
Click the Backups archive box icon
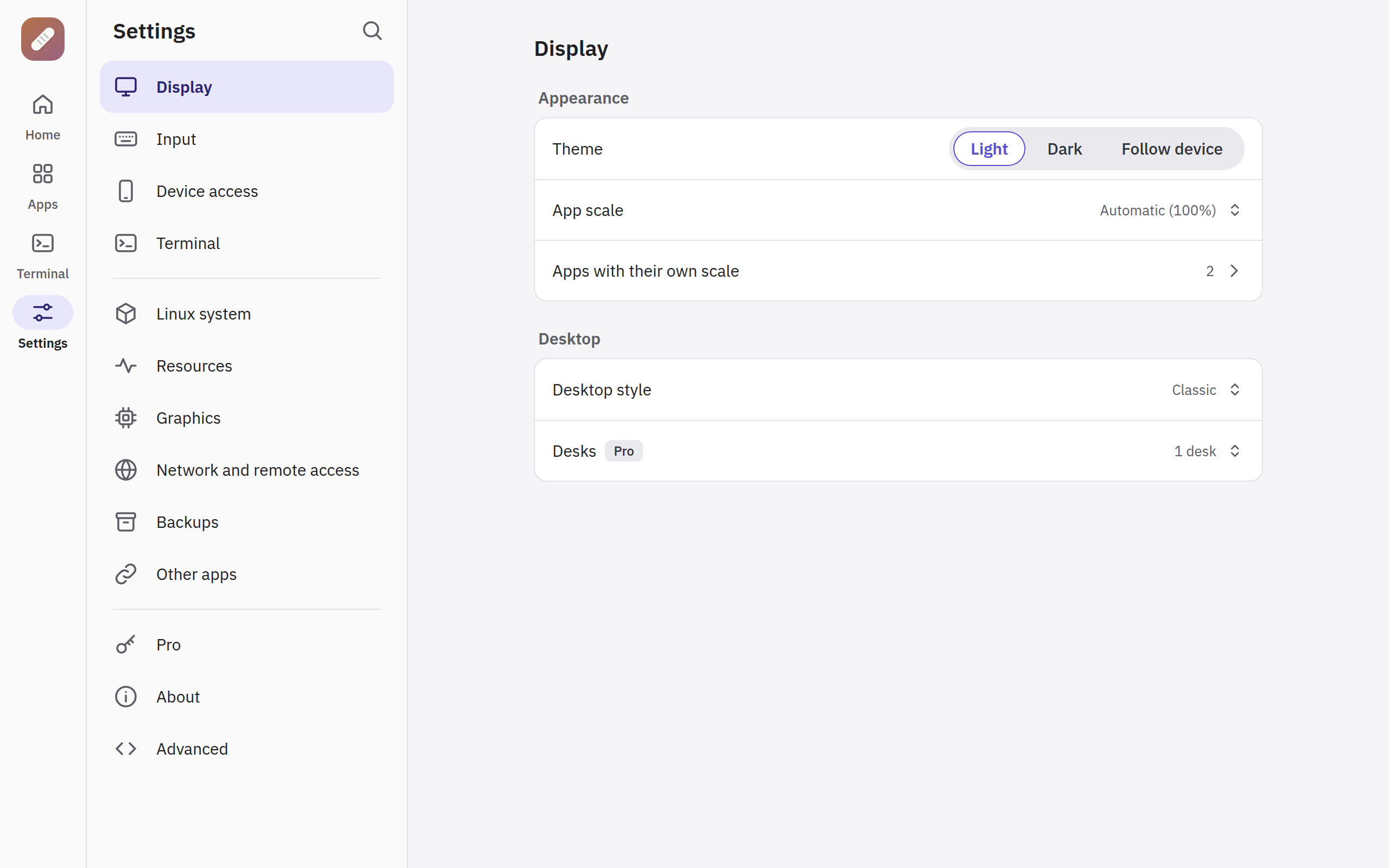click(x=126, y=522)
